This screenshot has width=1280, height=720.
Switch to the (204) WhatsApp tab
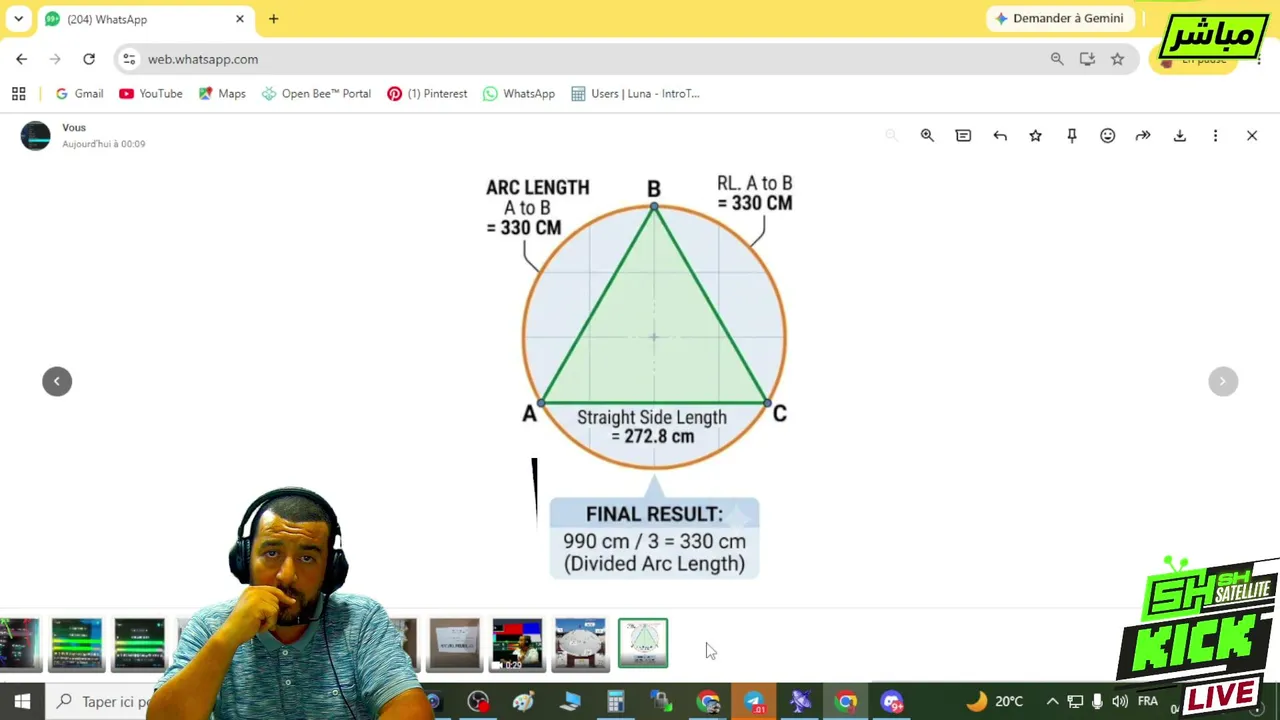pyautogui.click(x=145, y=19)
